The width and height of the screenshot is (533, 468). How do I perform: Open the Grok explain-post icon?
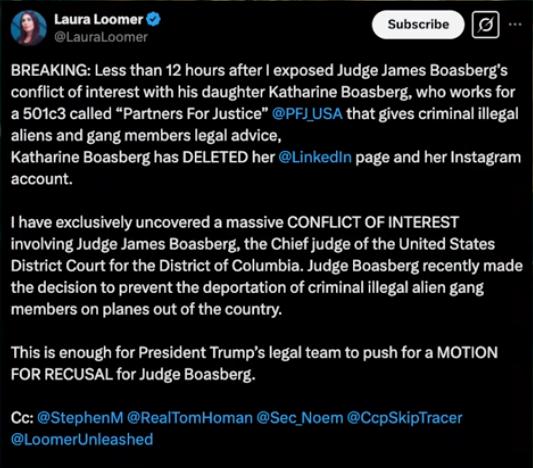coord(485,24)
